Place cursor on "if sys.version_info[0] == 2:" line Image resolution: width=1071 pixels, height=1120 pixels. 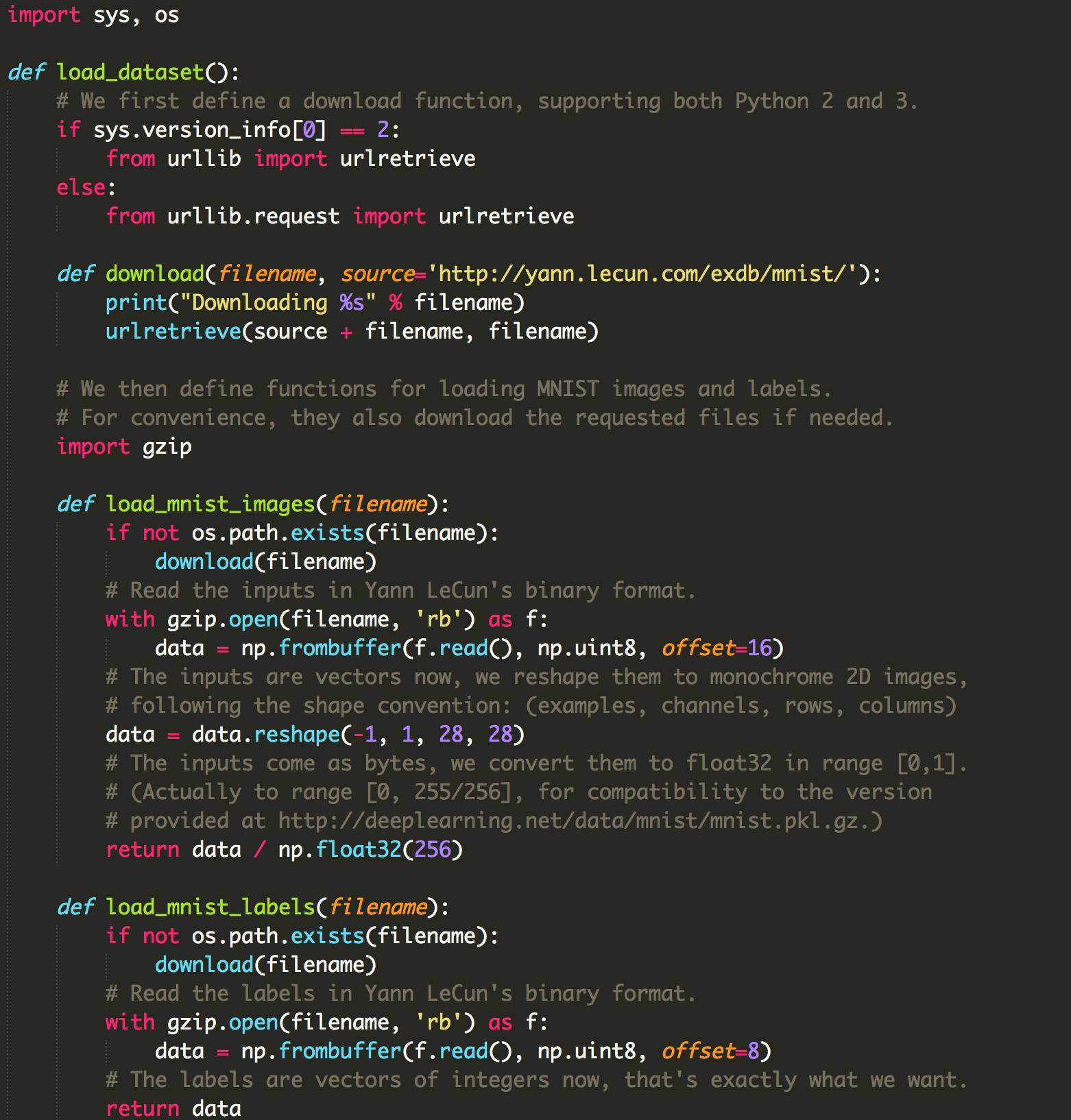point(228,130)
